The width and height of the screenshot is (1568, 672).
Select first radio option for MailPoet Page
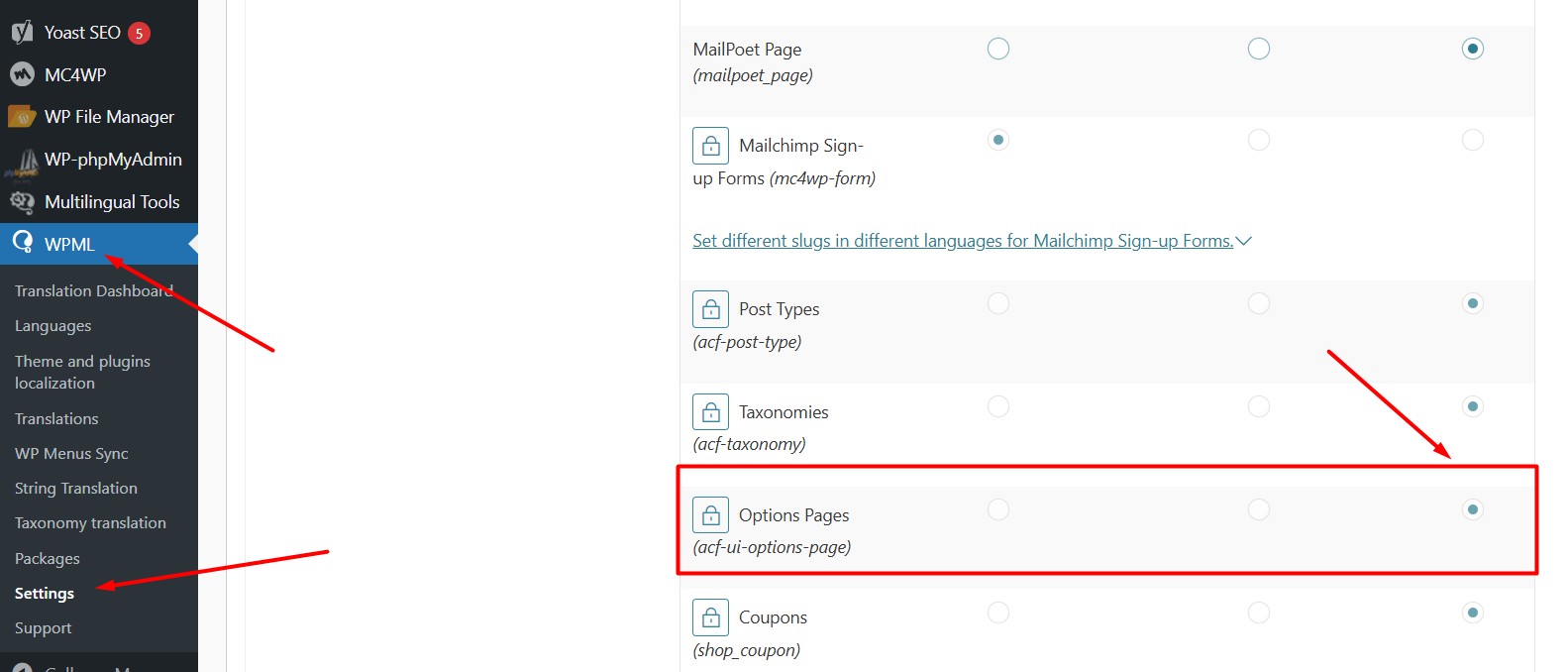998,49
